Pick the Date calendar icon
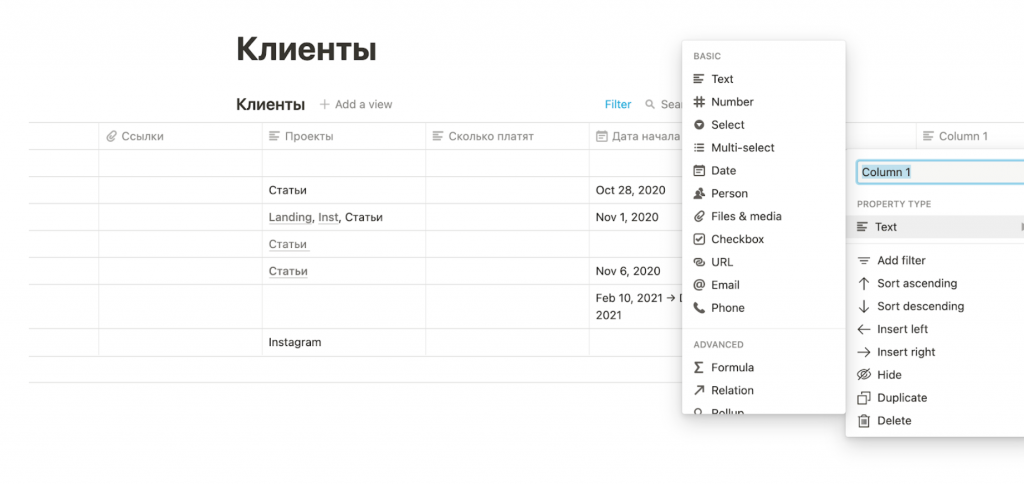This screenshot has height=484, width=1024. click(699, 171)
